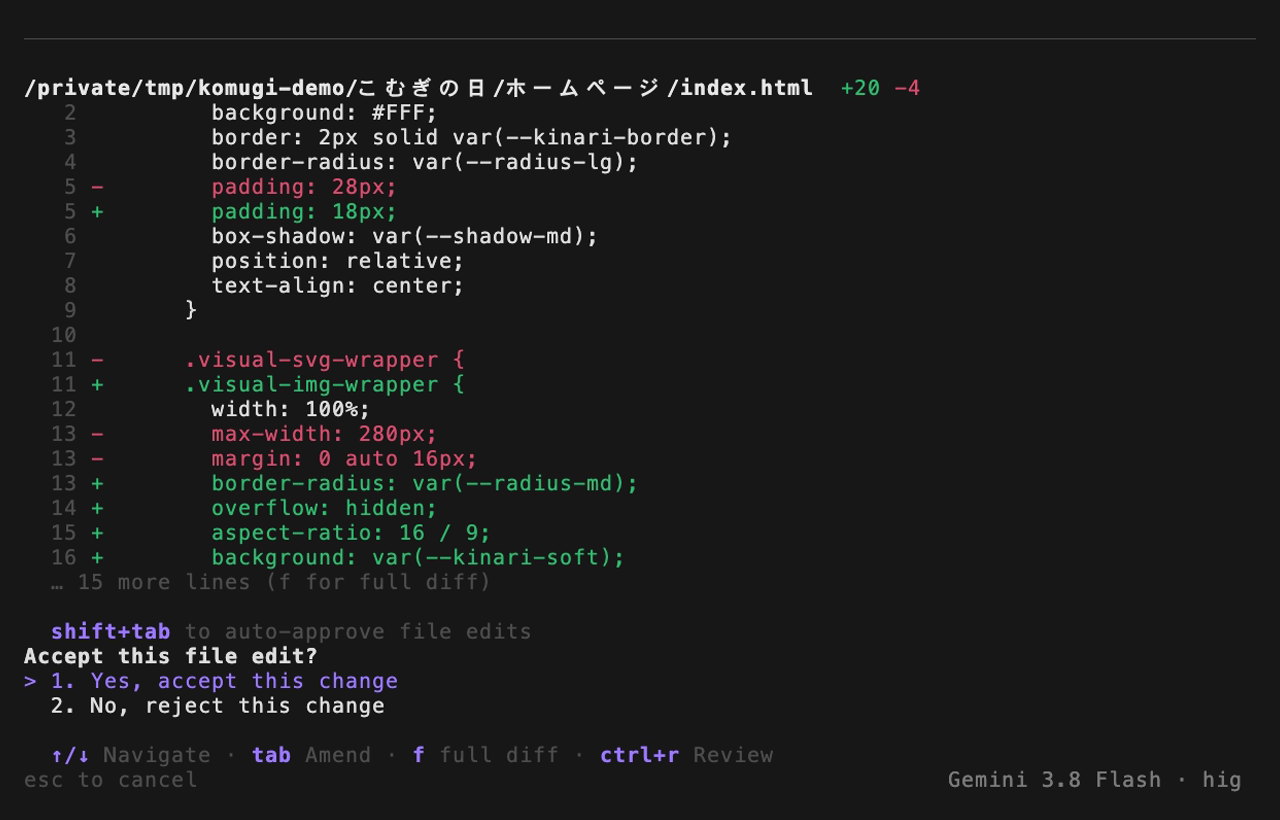This screenshot has width=1280, height=820.
Task: Click the "position: relative;" line
Action: pos(338,261)
